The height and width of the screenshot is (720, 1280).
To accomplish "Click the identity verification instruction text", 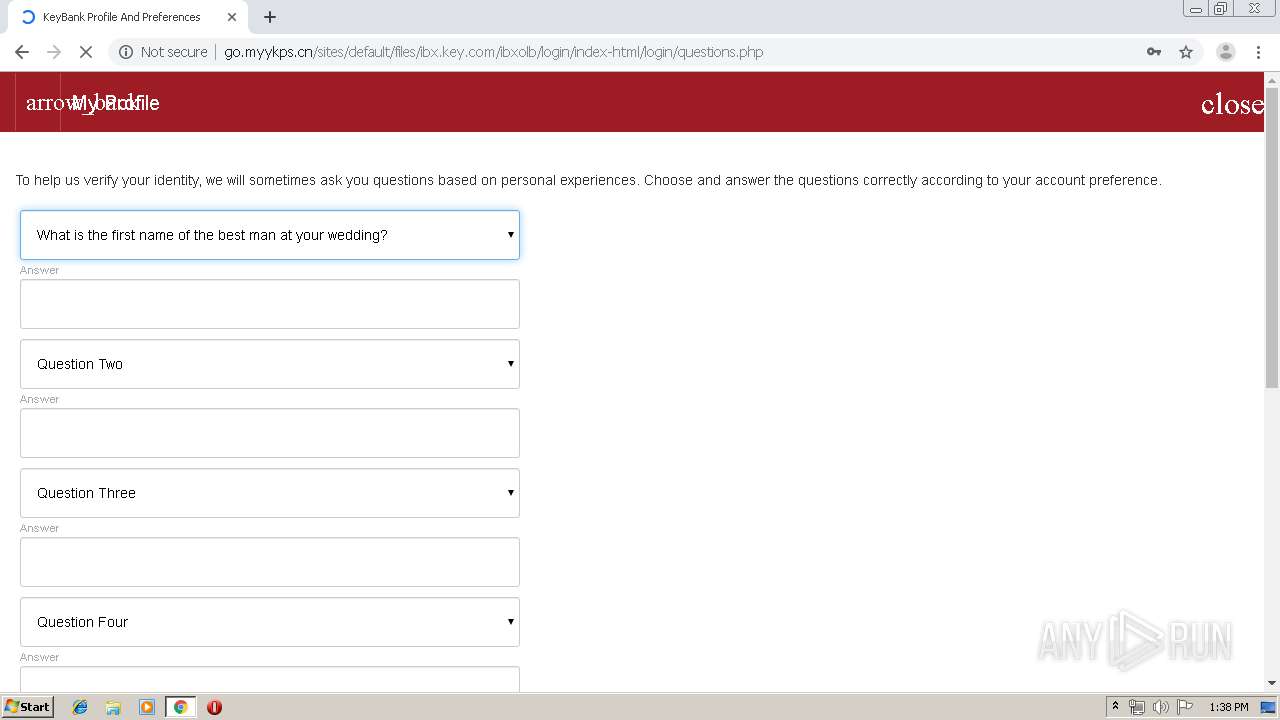I will click(x=588, y=180).
